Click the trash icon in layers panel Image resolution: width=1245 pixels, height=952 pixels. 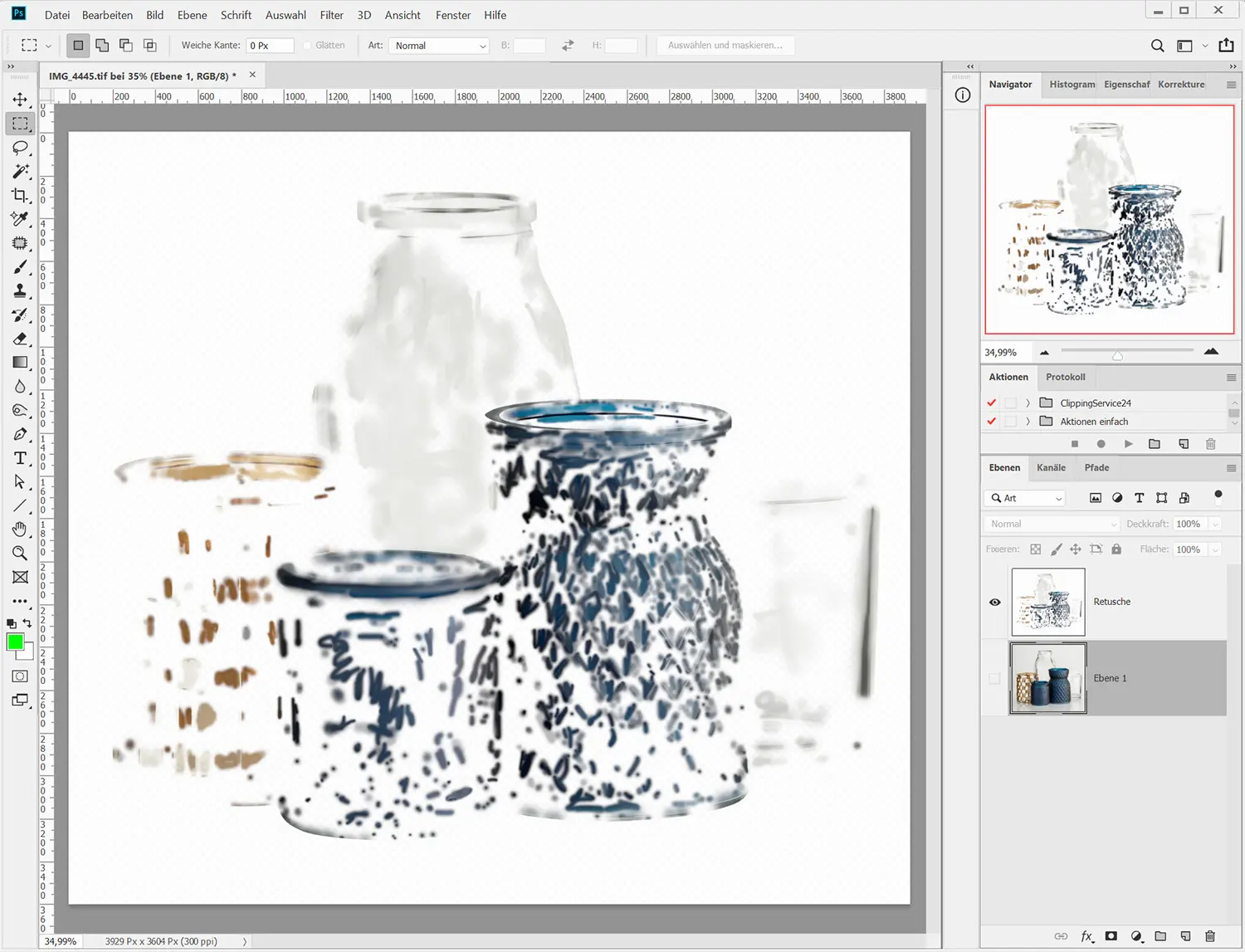coord(1209,936)
